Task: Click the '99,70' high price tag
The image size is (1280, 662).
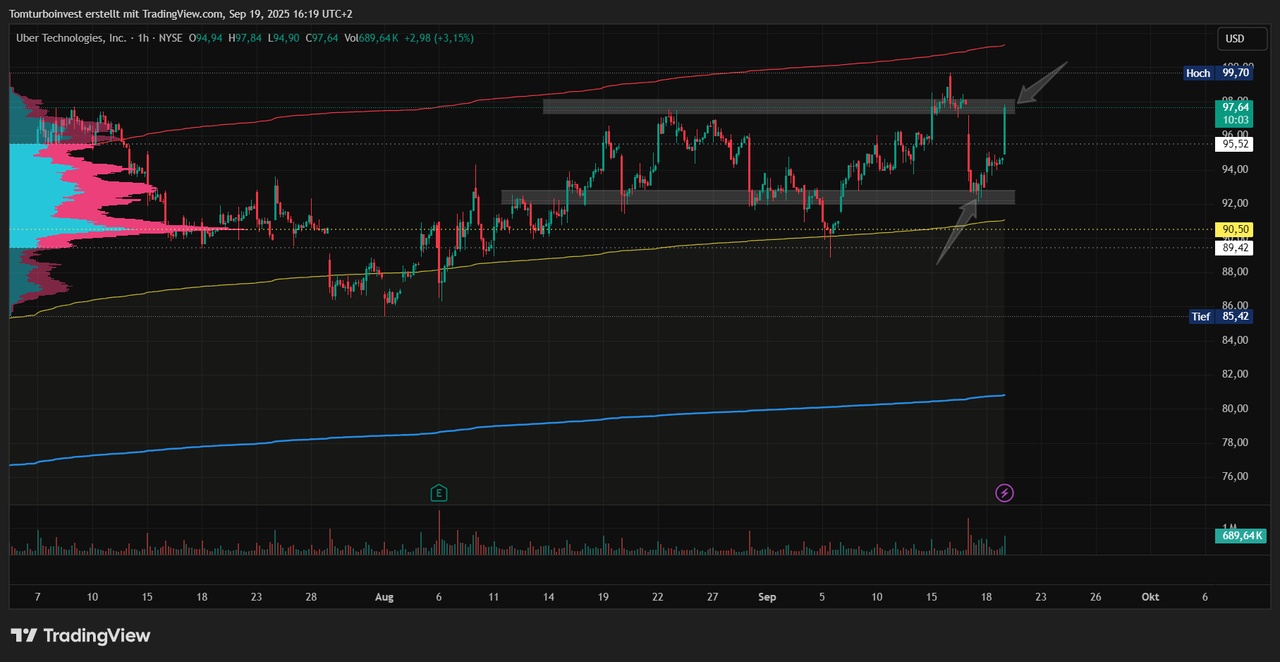Action: coord(1235,73)
